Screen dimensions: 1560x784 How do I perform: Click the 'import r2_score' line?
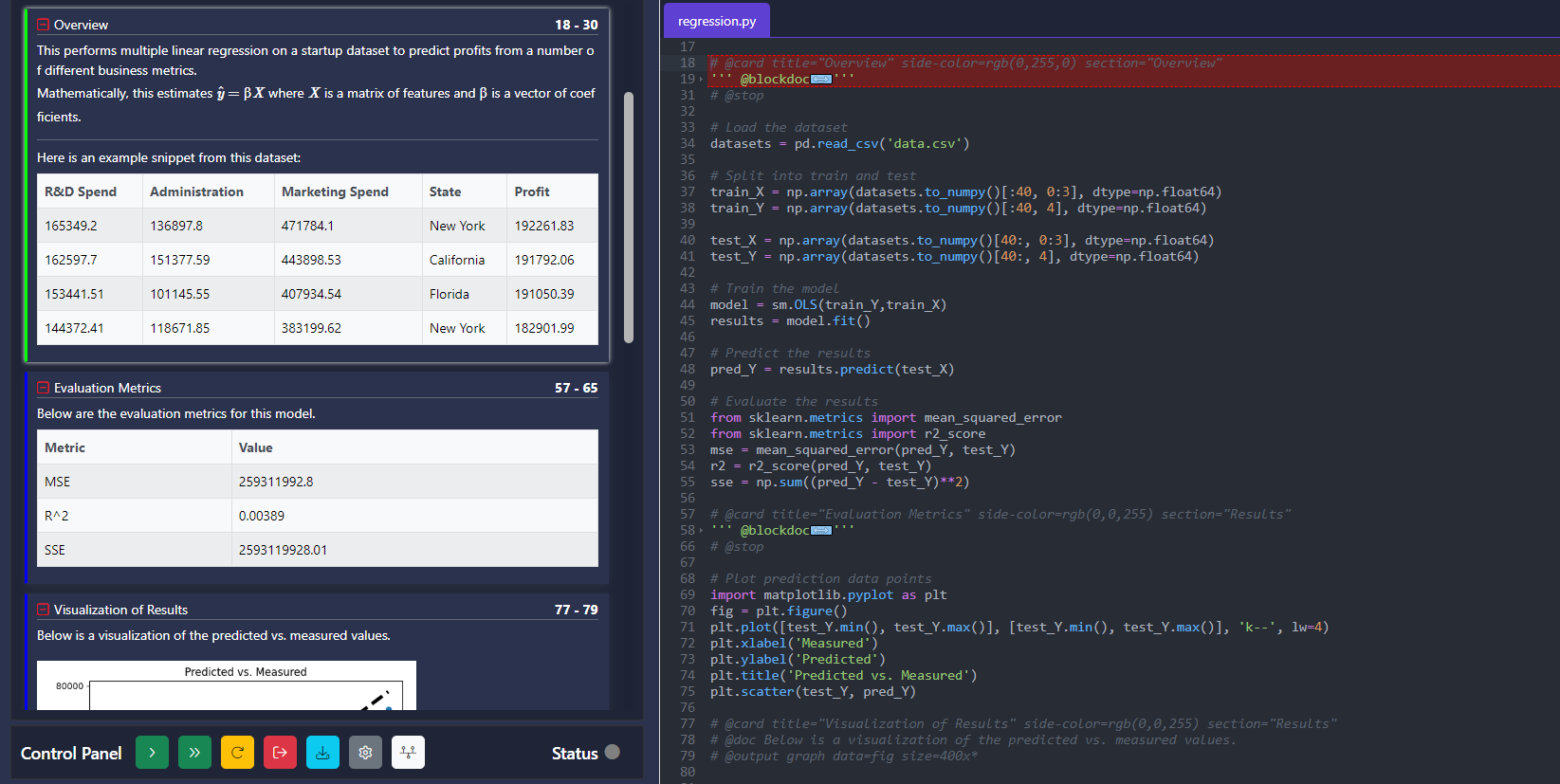(x=848, y=434)
